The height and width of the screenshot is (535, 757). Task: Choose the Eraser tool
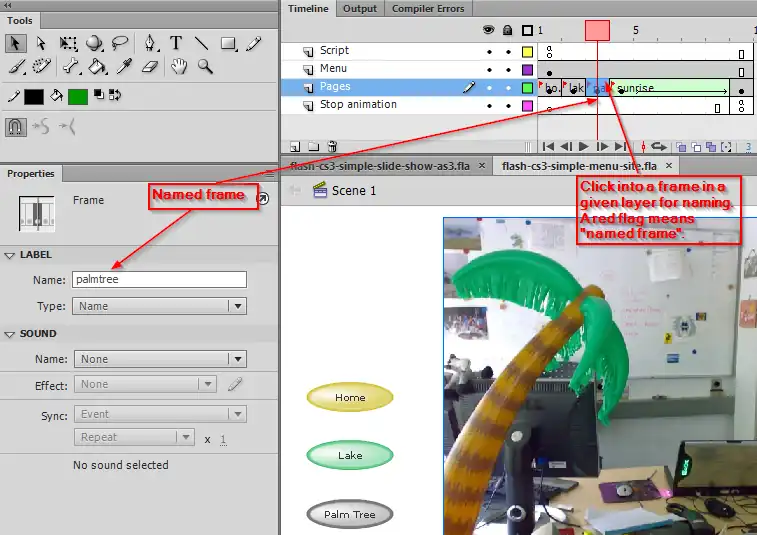coord(151,67)
